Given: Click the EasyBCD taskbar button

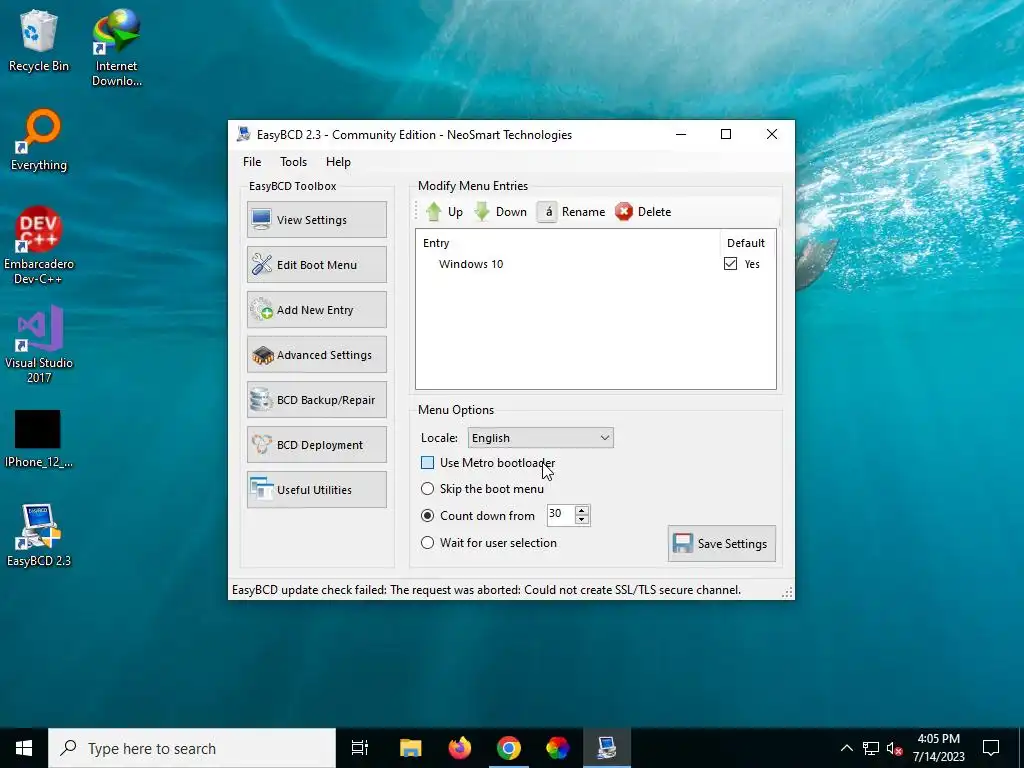Looking at the screenshot, I should (607, 748).
